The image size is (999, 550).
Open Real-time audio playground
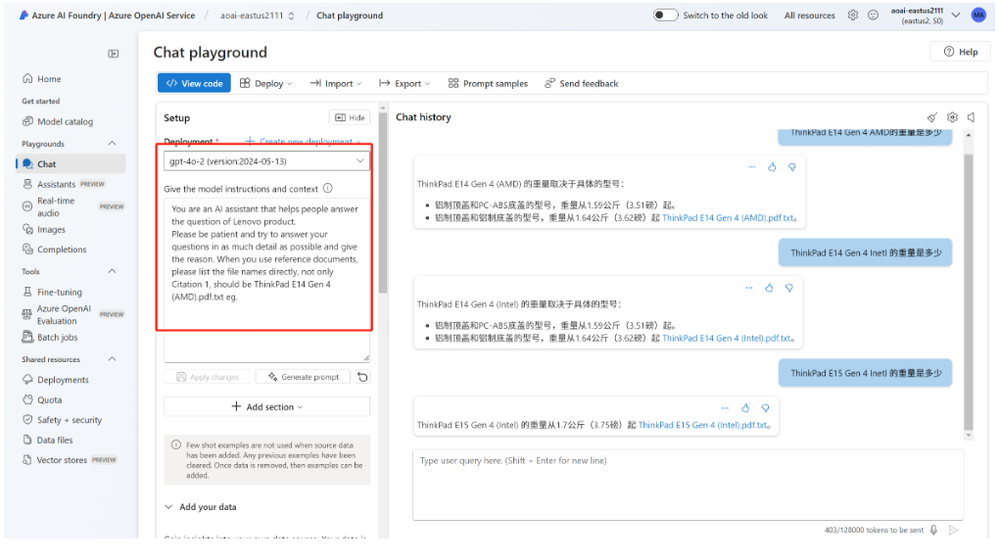click(73, 206)
